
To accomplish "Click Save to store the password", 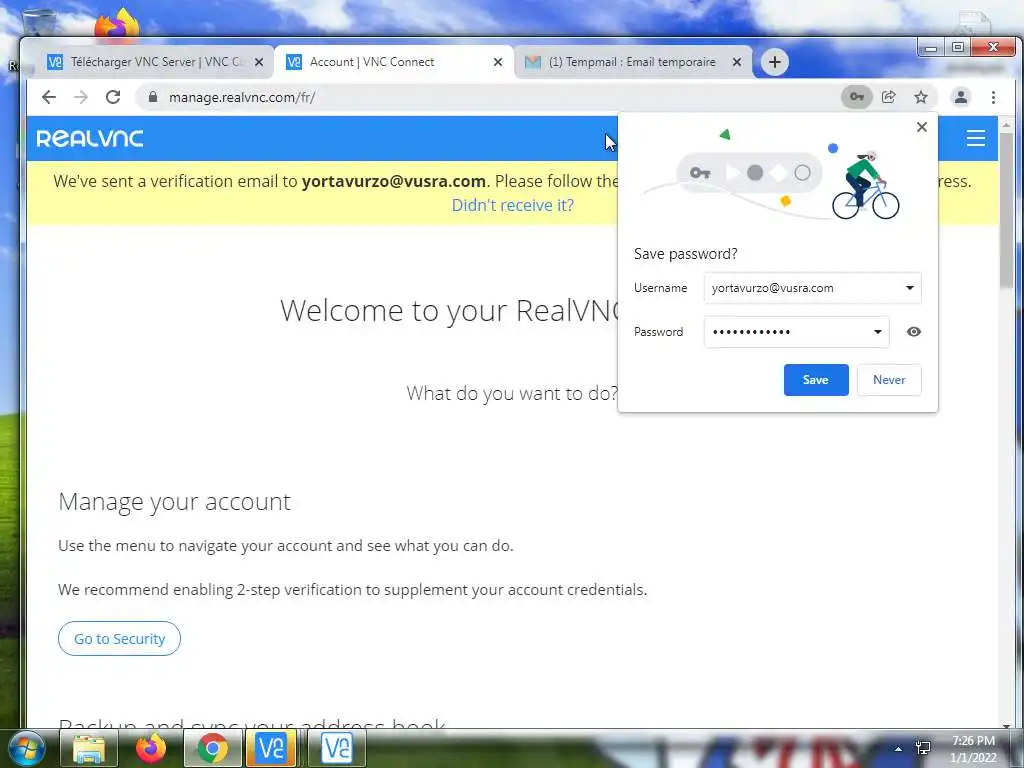I will 816,379.
